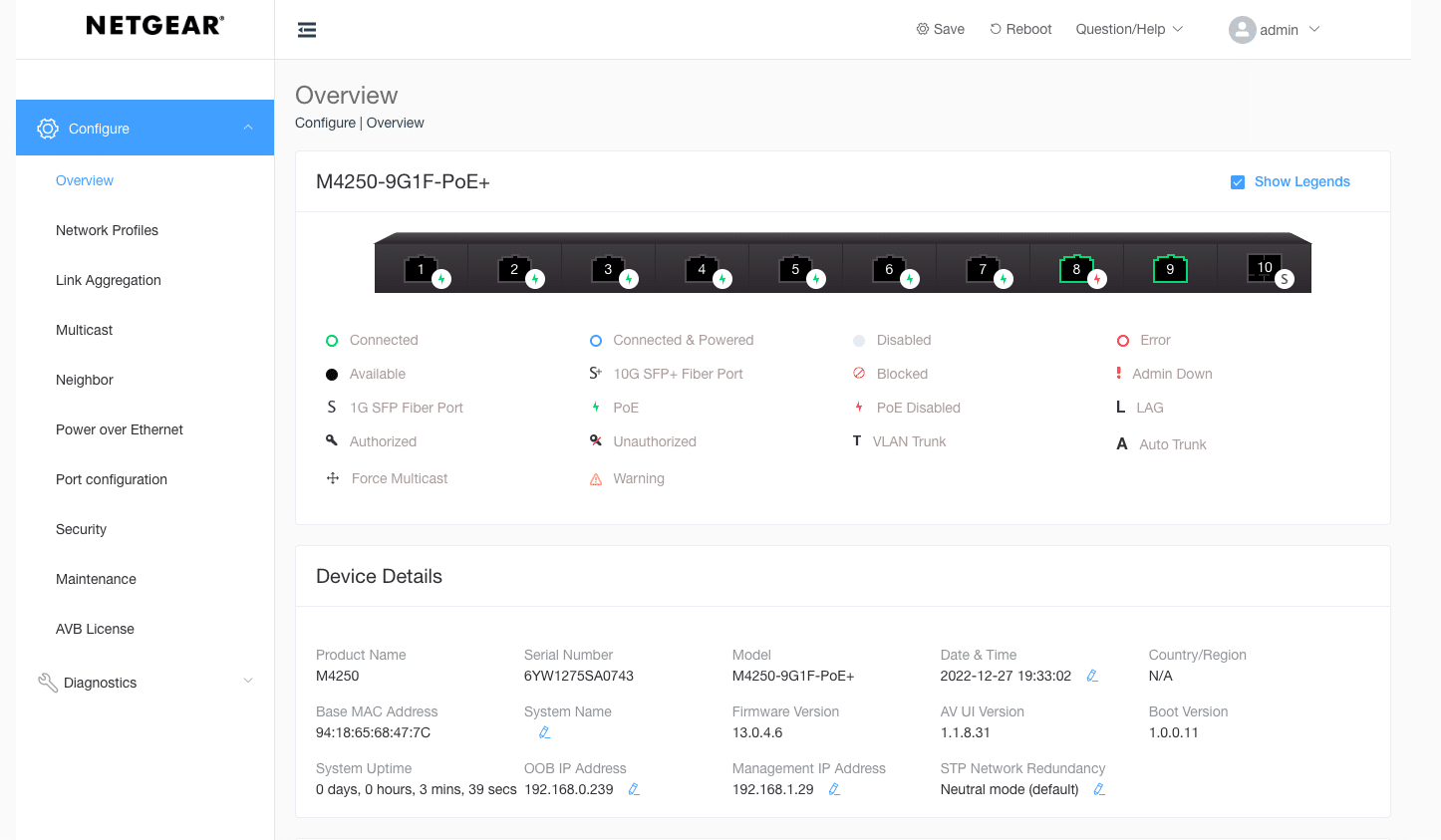Click AV UI Version value 1.1.8.31
The image size is (1441, 840).
point(965,732)
